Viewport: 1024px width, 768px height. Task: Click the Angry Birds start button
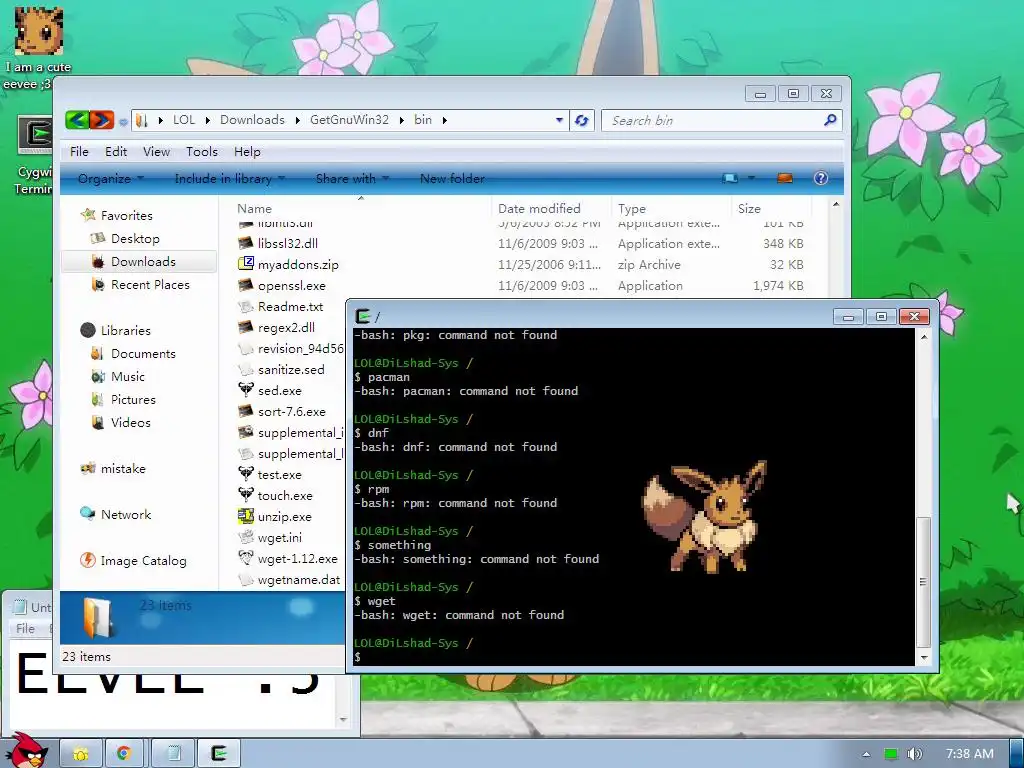29,751
